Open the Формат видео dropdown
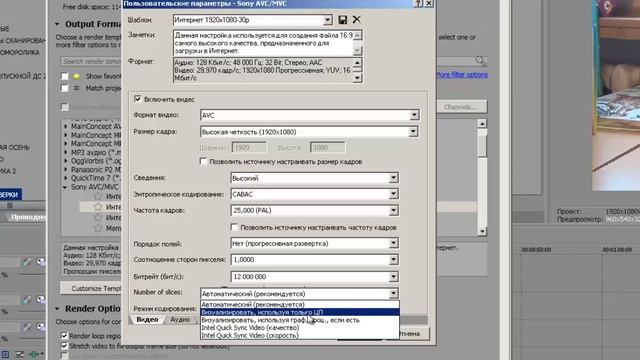The width and height of the screenshot is (640, 360). (414, 115)
